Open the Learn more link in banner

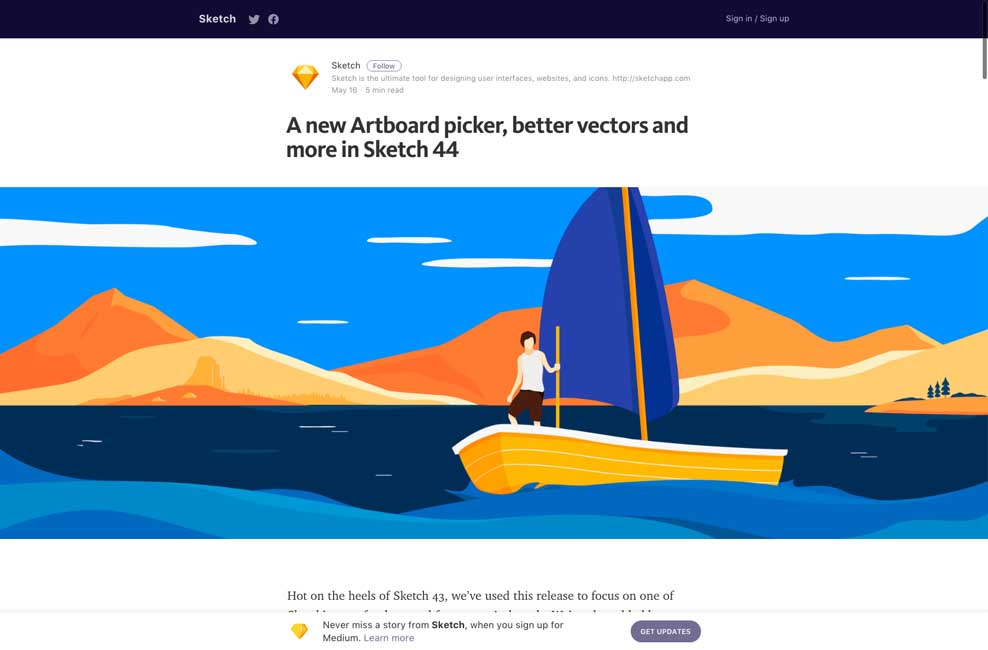point(389,637)
